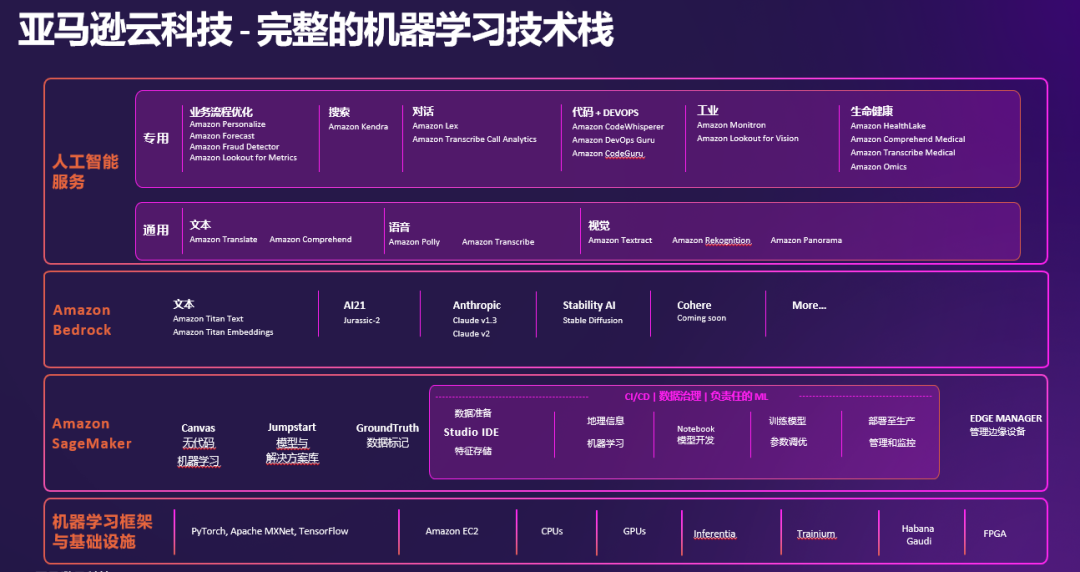This screenshot has width=1080, height=572.
Task: Select Amazon Transcribe Call Analytics
Action: click(x=475, y=139)
